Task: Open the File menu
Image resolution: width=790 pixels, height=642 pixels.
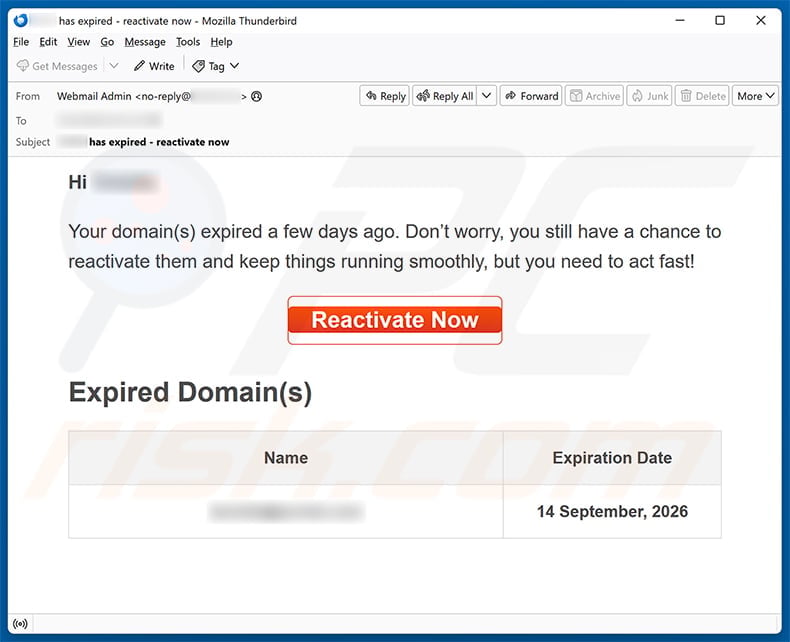Action: [x=21, y=42]
